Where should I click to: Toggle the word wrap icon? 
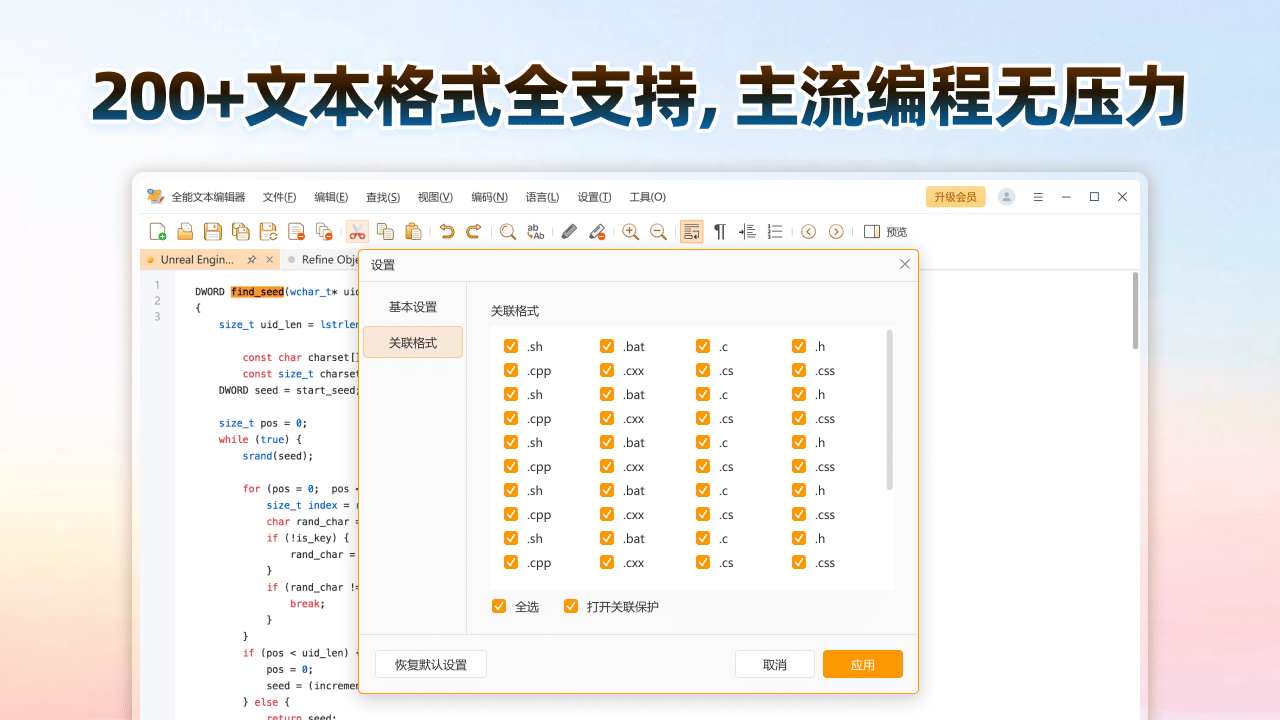(691, 231)
